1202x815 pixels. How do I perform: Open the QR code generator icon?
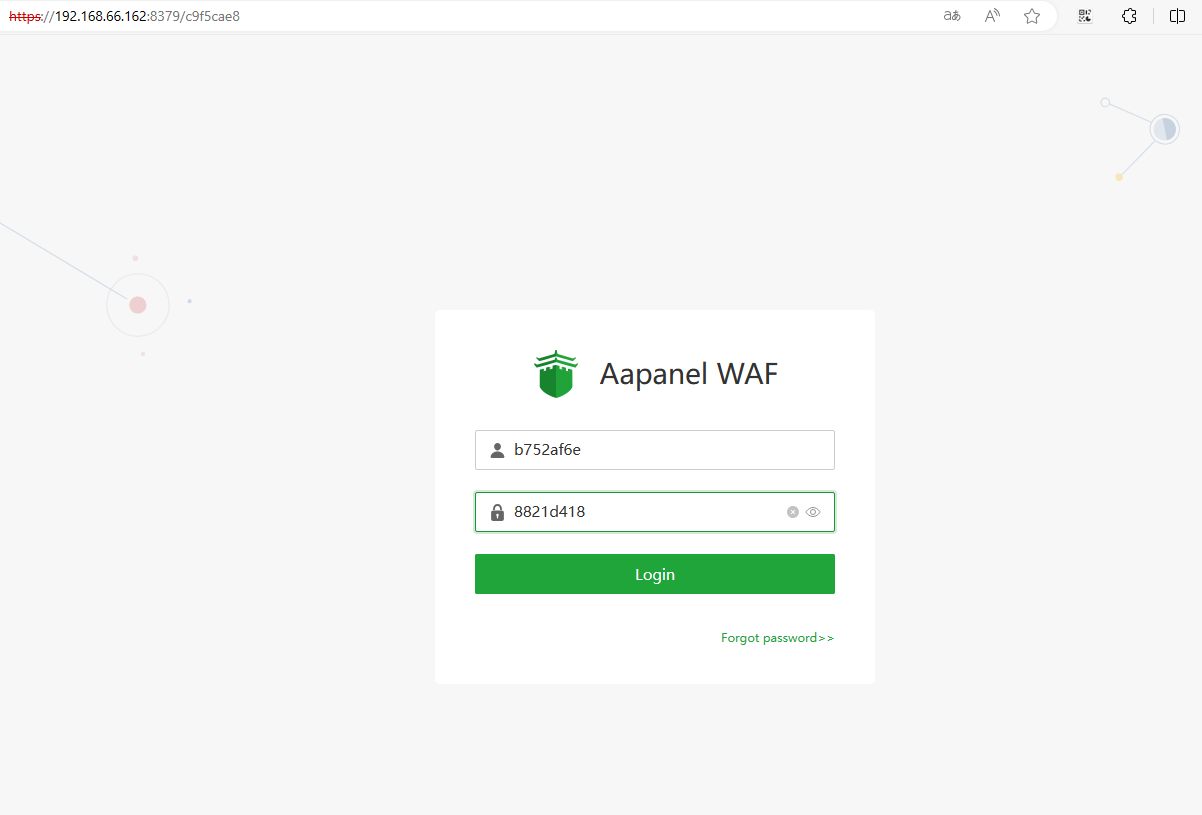[x=1085, y=16]
